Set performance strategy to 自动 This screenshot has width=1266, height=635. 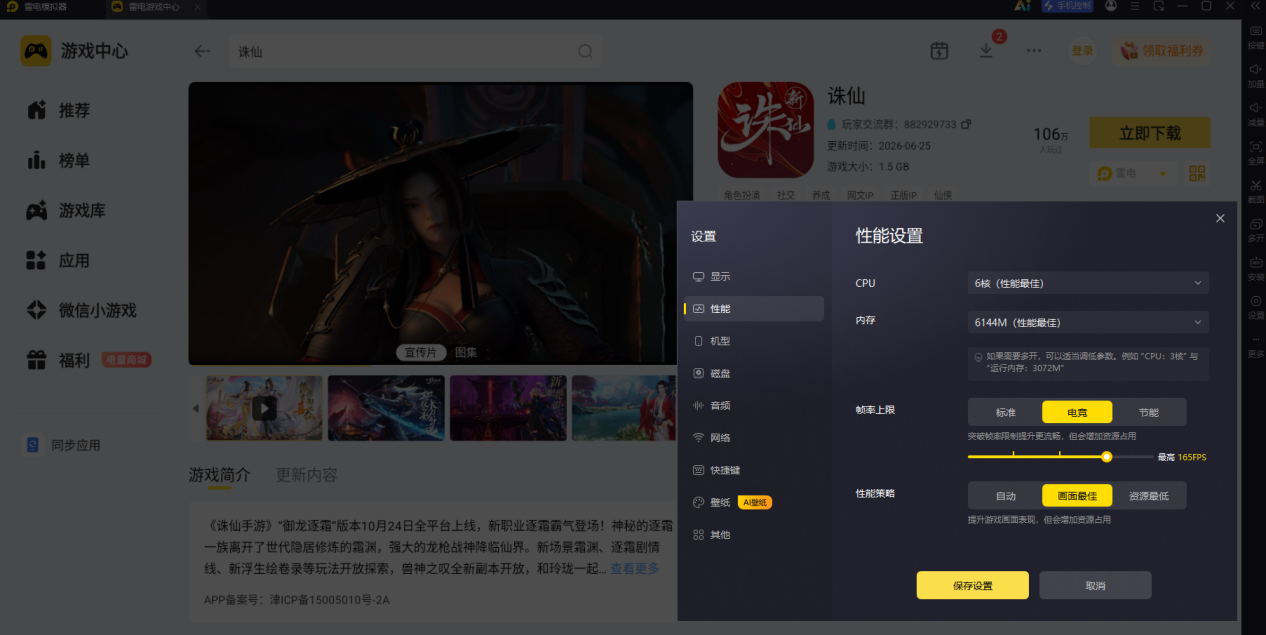(x=1005, y=496)
